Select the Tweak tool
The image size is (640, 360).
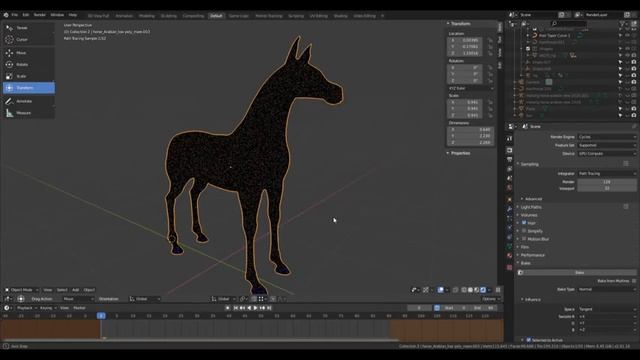(29, 28)
